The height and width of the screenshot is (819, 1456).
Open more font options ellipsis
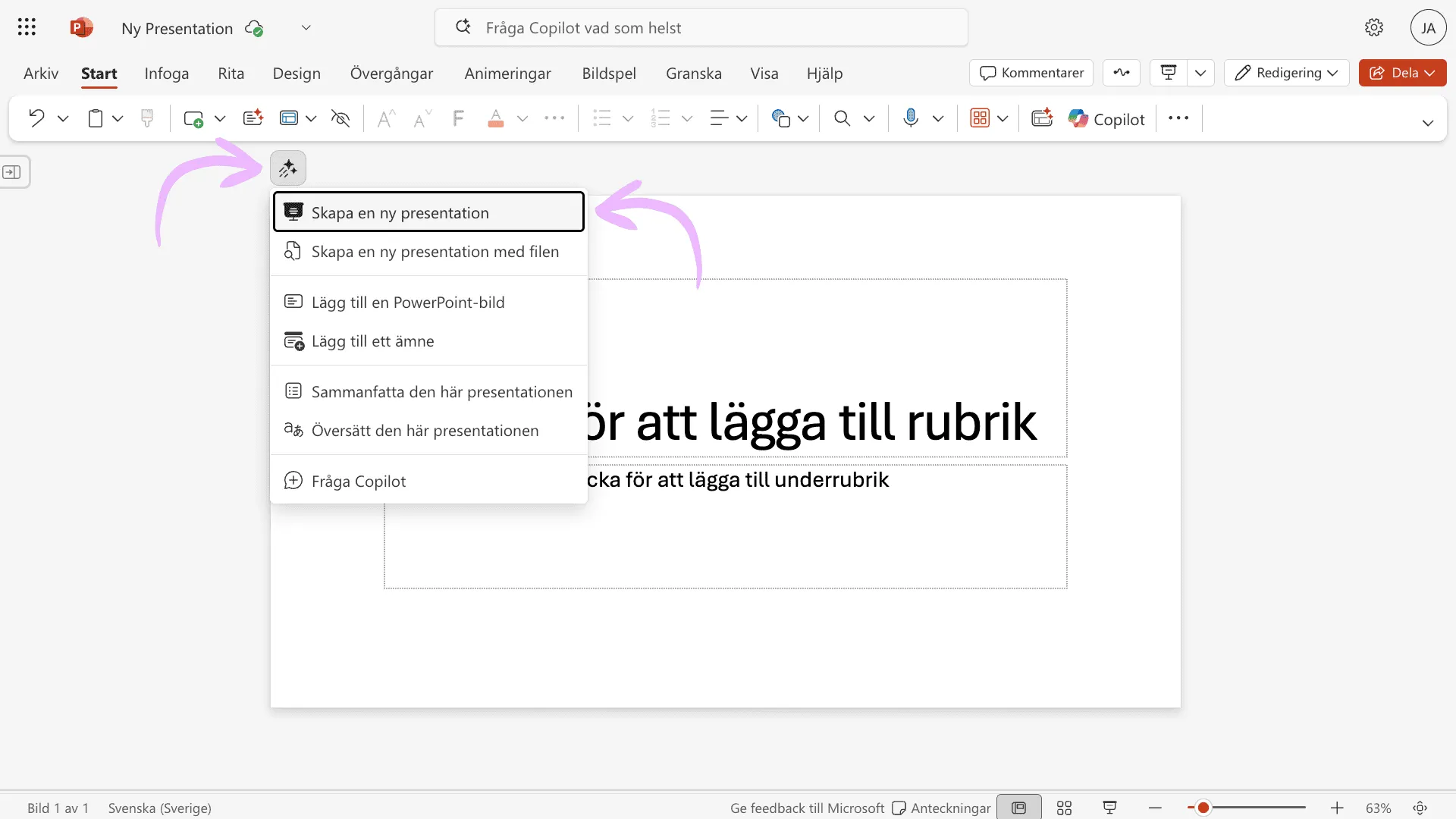[x=554, y=118]
